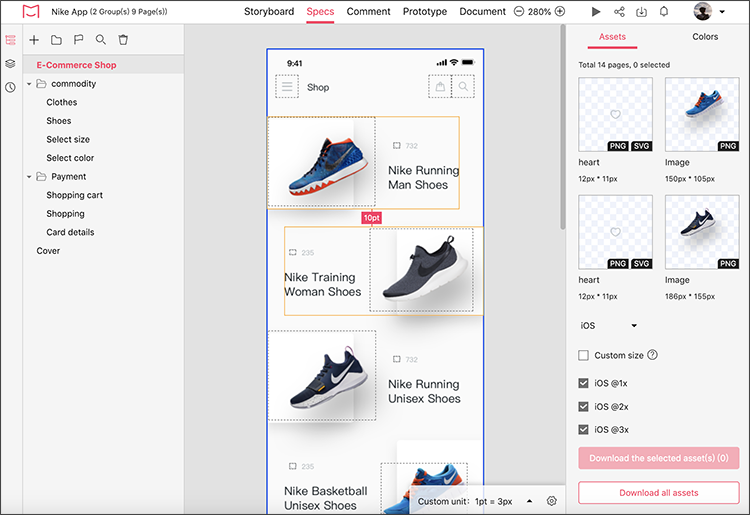750x515 pixels.
Task: Open the Cover page
Action: click(48, 251)
